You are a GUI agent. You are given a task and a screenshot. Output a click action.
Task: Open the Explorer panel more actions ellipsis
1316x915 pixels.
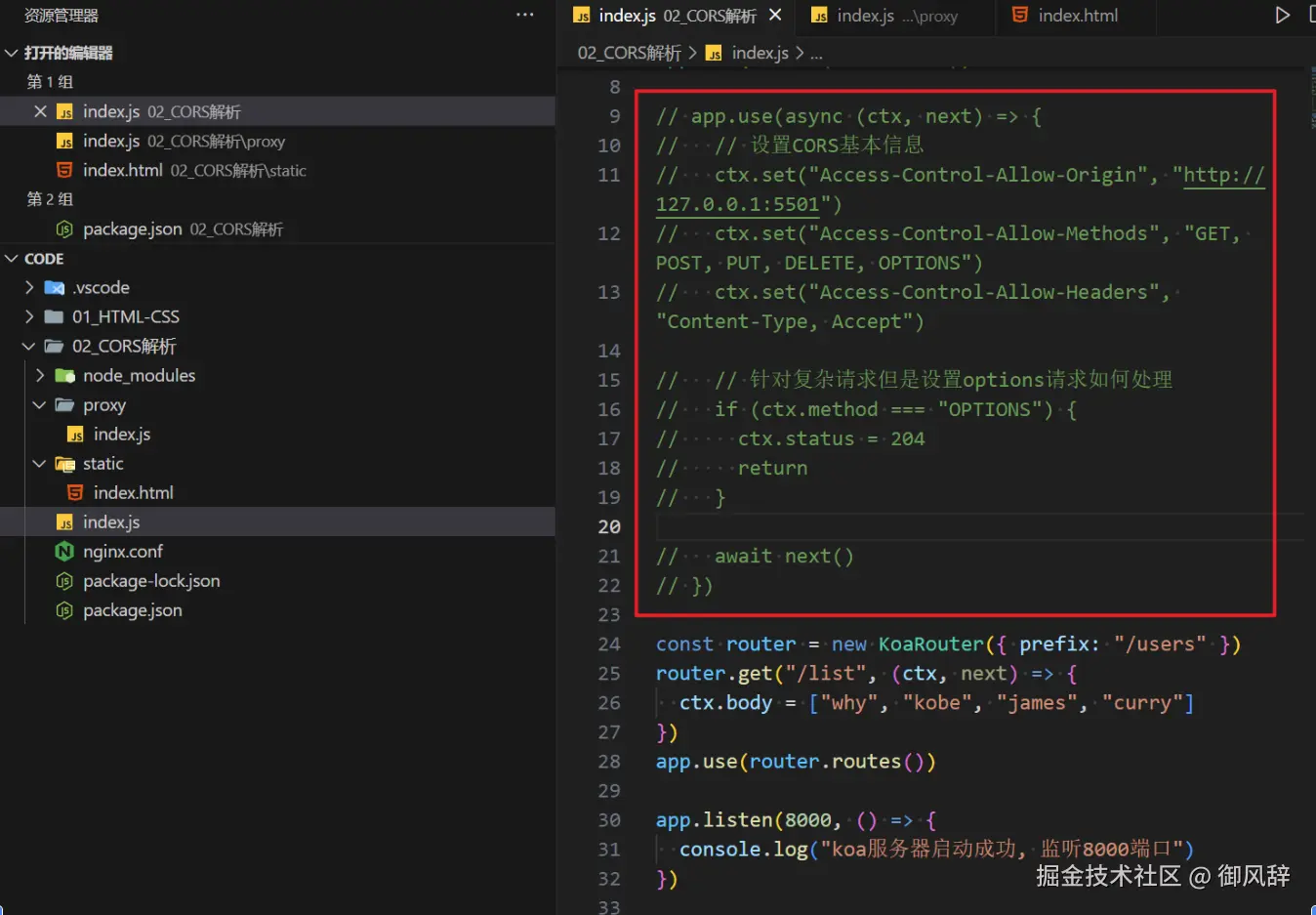pyautogui.click(x=524, y=15)
